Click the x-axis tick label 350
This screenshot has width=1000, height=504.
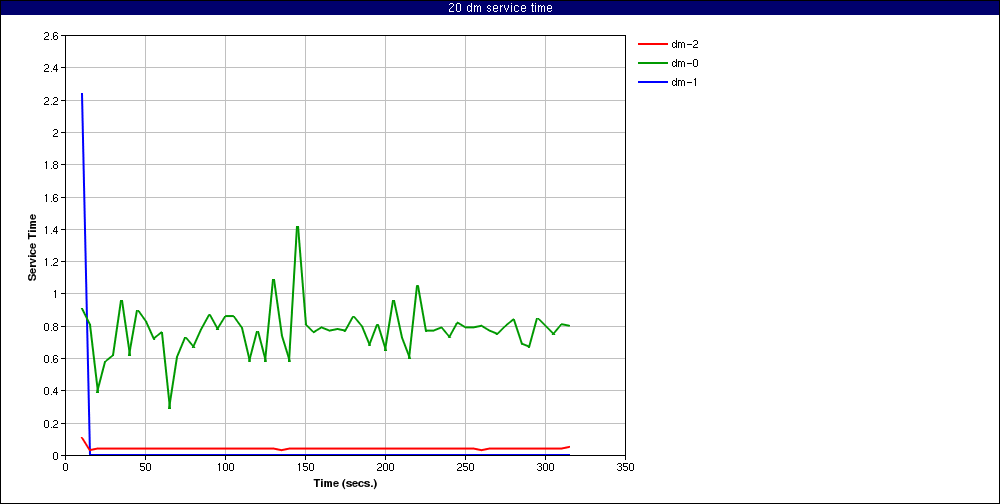[625, 467]
